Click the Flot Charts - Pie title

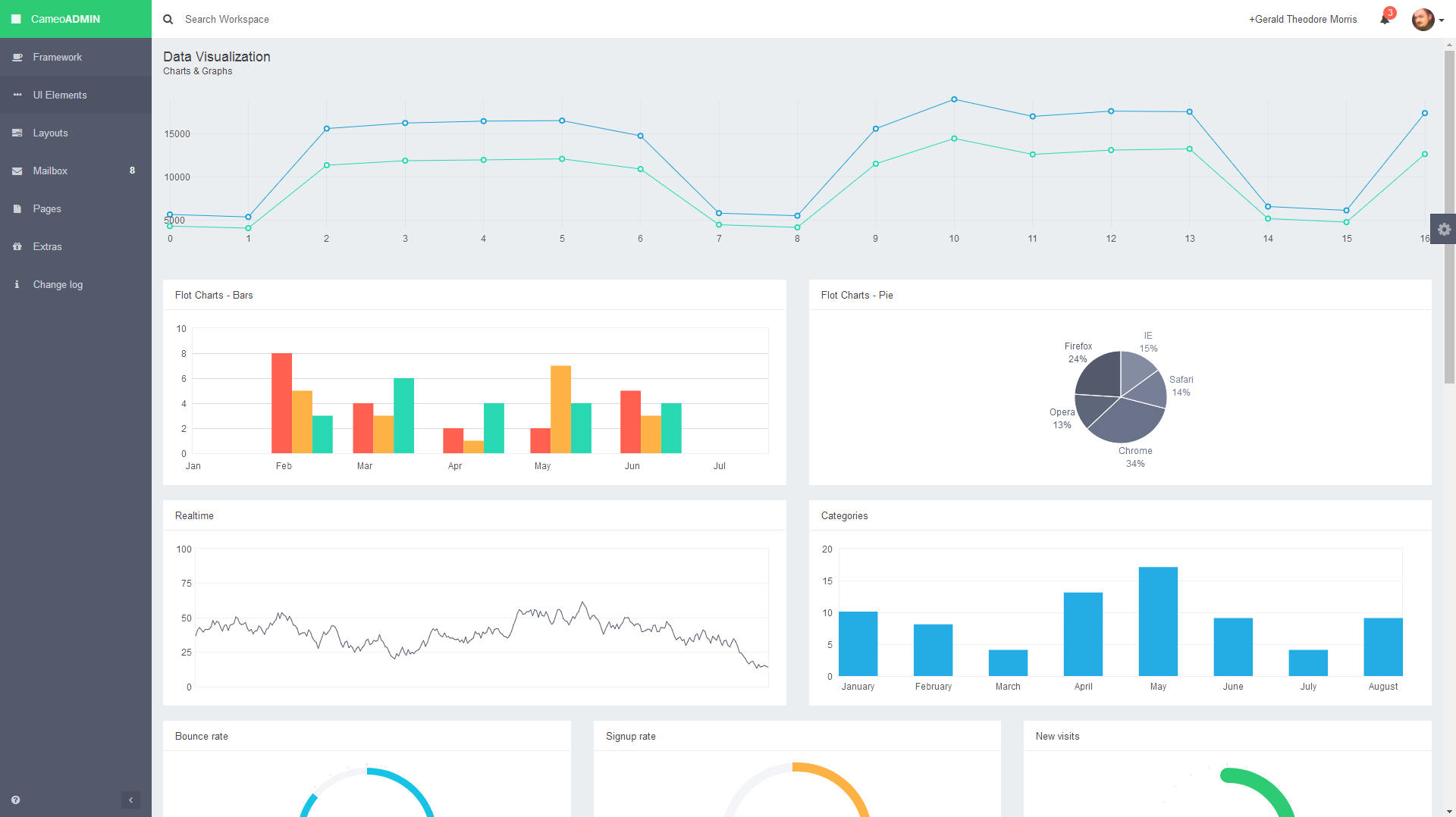click(857, 295)
